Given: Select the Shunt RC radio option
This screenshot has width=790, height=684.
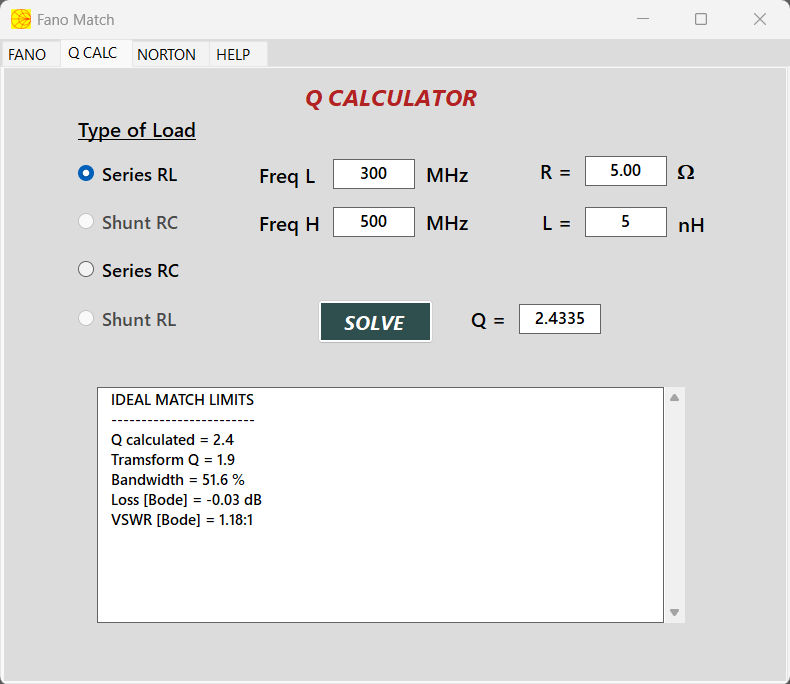Looking at the screenshot, I should coord(86,222).
